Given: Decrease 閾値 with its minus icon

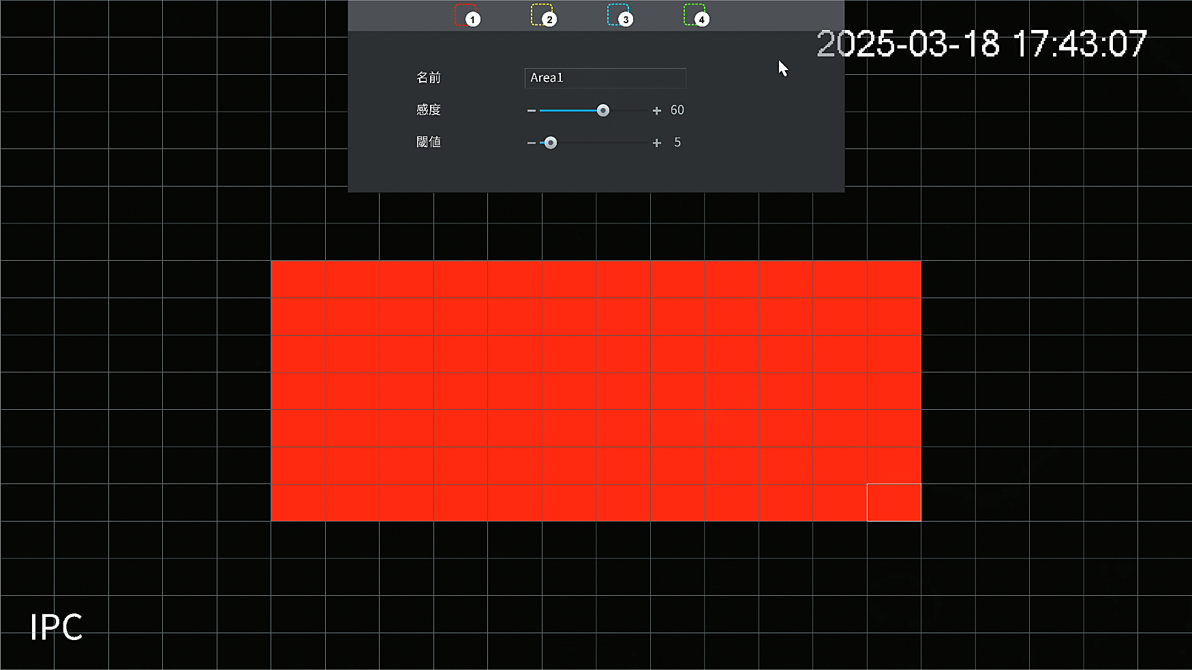Looking at the screenshot, I should pyautogui.click(x=531, y=143).
